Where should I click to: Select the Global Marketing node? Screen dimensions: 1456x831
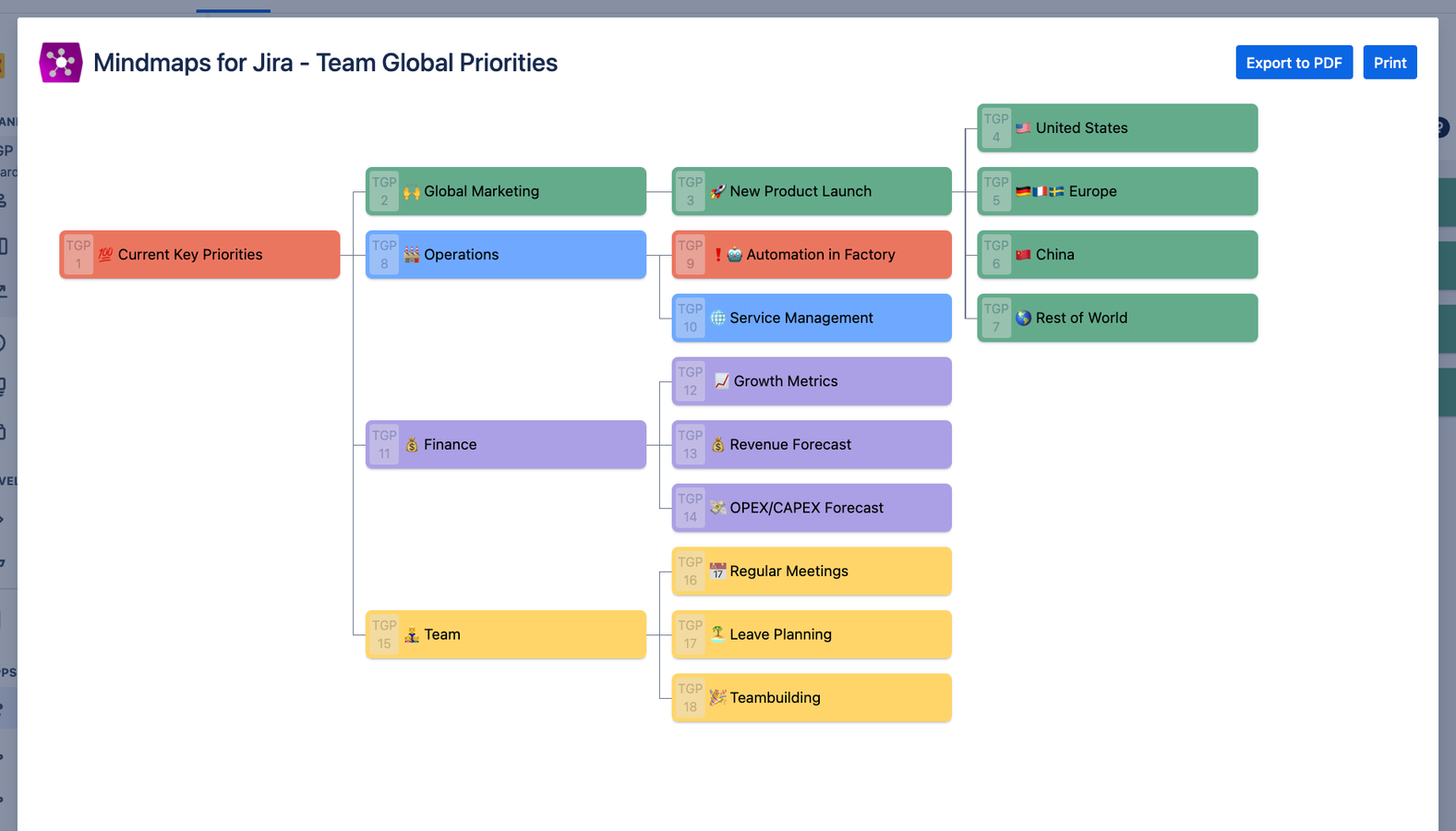pyautogui.click(x=506, y=191)
